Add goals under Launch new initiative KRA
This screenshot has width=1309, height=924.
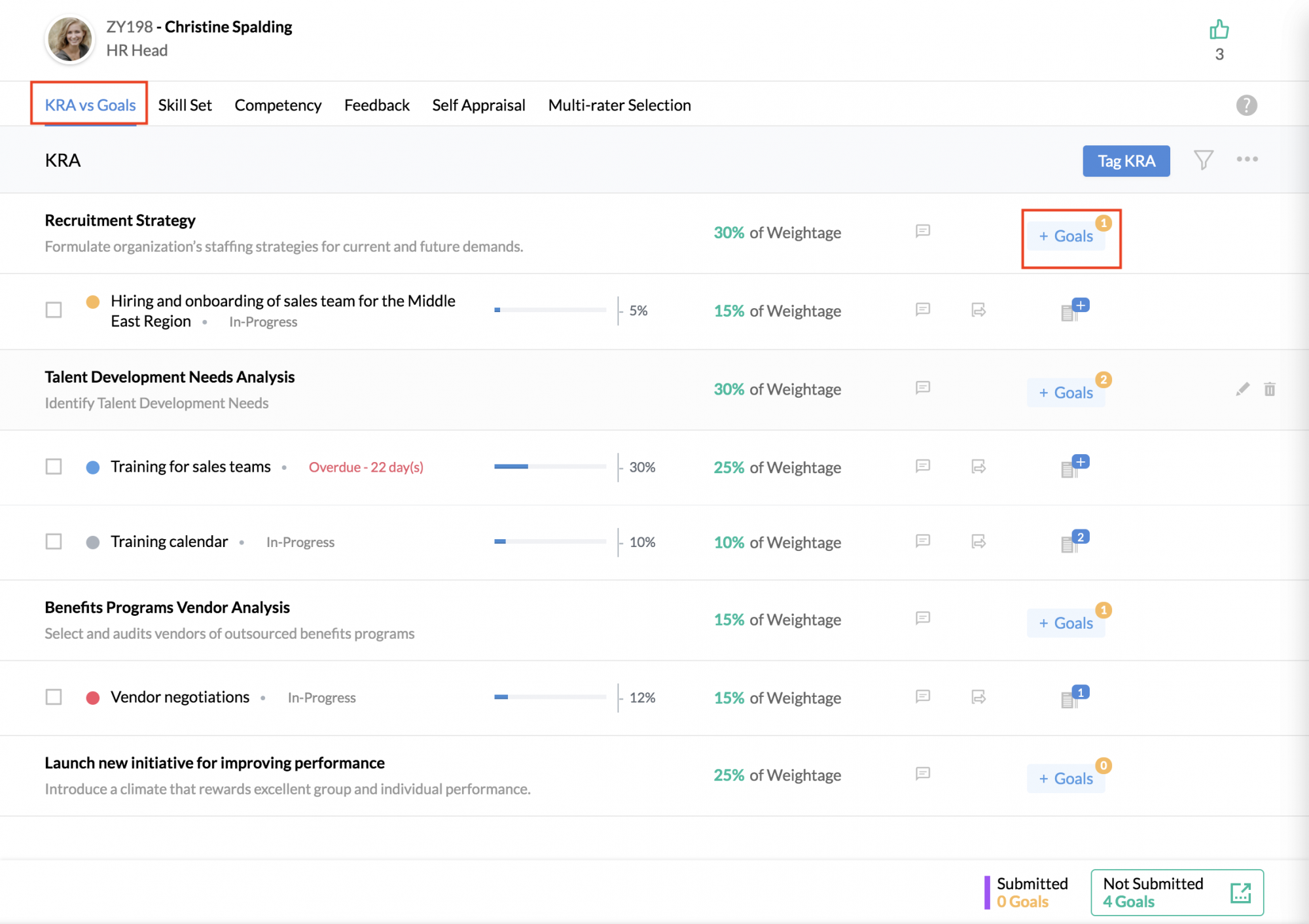[x=1066, y=779]
